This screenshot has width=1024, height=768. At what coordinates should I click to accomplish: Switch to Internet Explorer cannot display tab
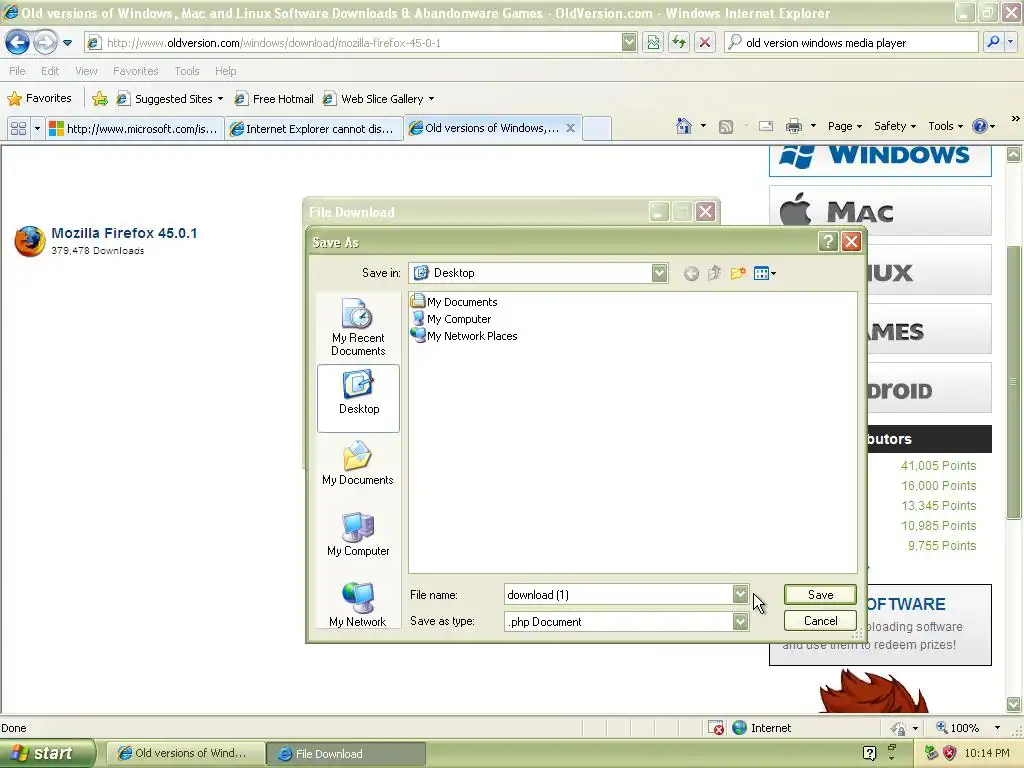click(314, 129)
